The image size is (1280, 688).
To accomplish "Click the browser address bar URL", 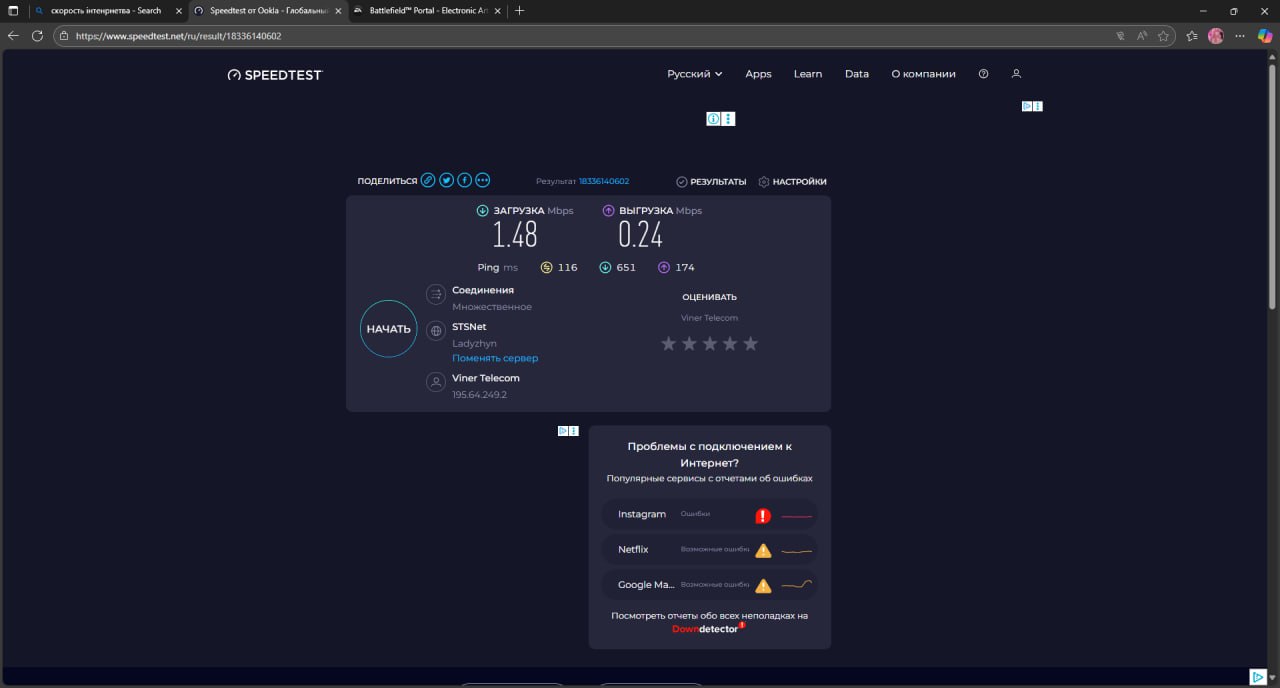I will click(x=178, y=35).
